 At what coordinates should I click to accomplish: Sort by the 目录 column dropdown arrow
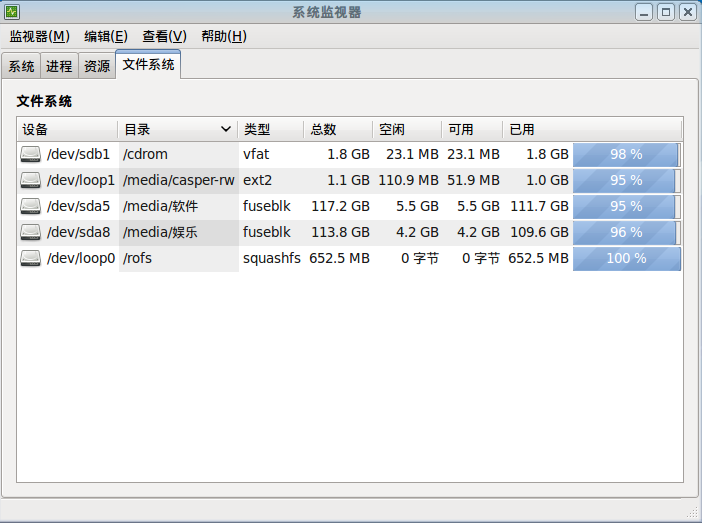coord(226,129)
